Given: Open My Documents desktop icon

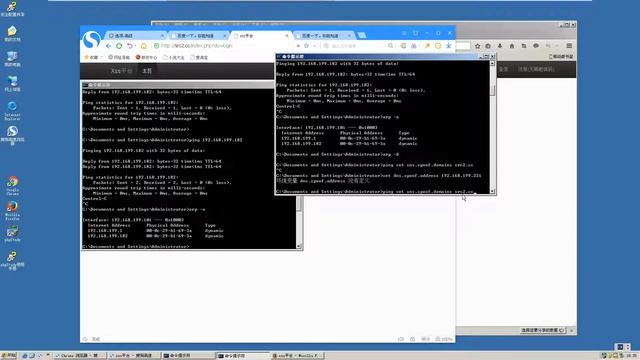Looking at the screenshot, I should click(12, 34).
